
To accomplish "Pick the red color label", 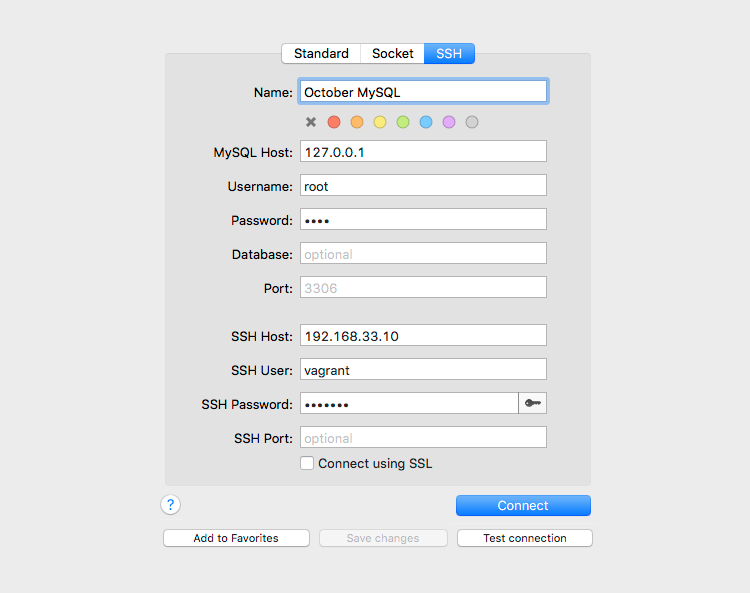I will 334,122.
